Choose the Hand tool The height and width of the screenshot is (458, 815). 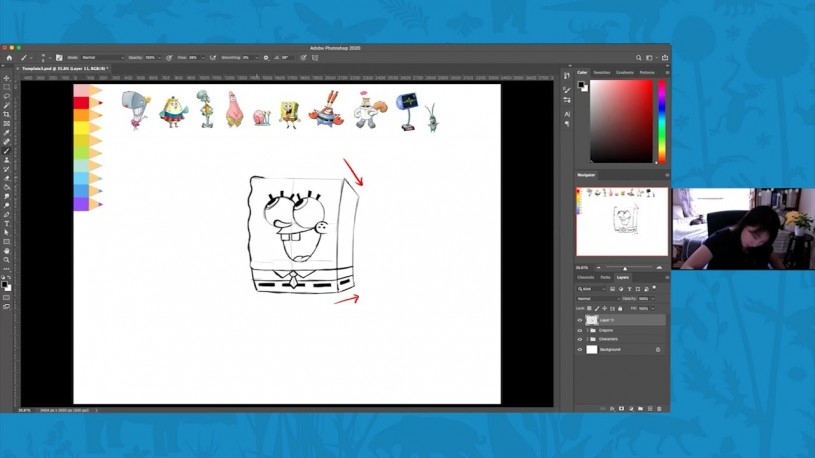tap(7, 251)
